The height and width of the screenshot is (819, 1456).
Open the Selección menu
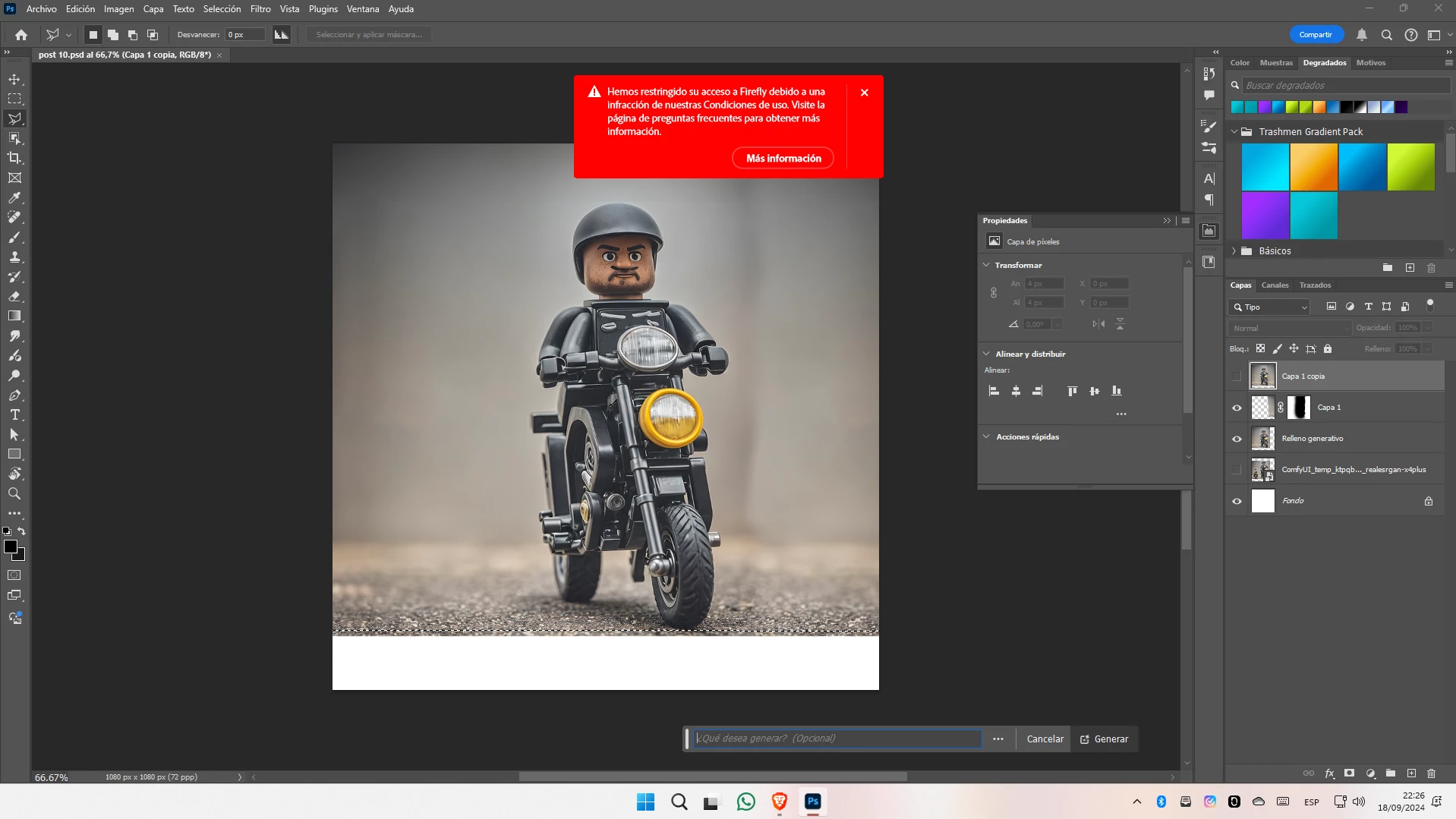pos(222,9)
